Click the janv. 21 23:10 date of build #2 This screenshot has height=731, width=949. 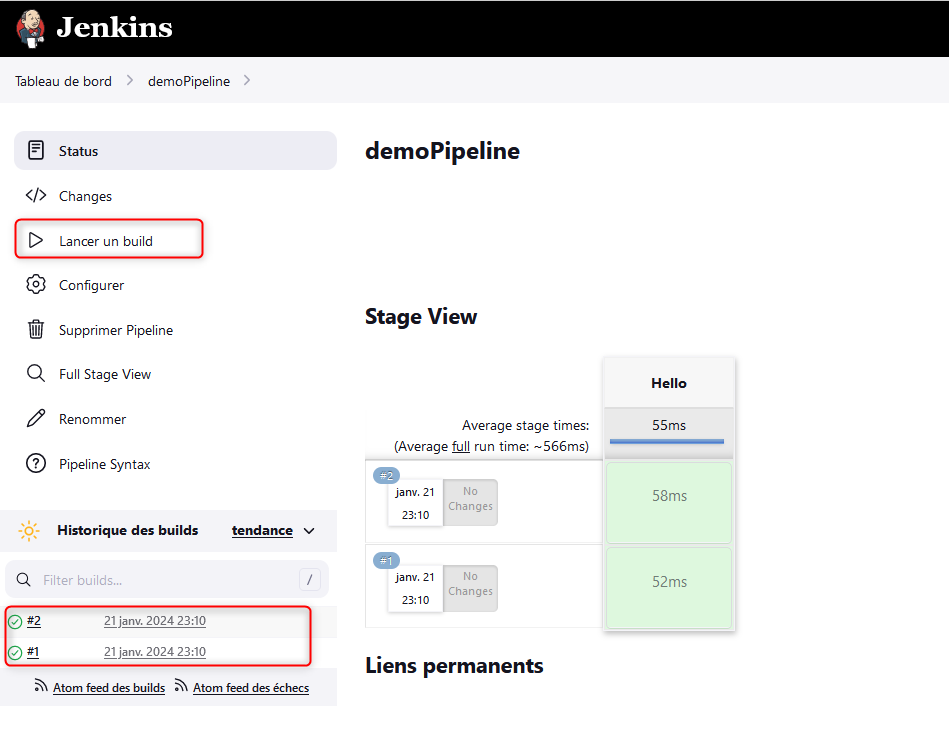(415, 503)
